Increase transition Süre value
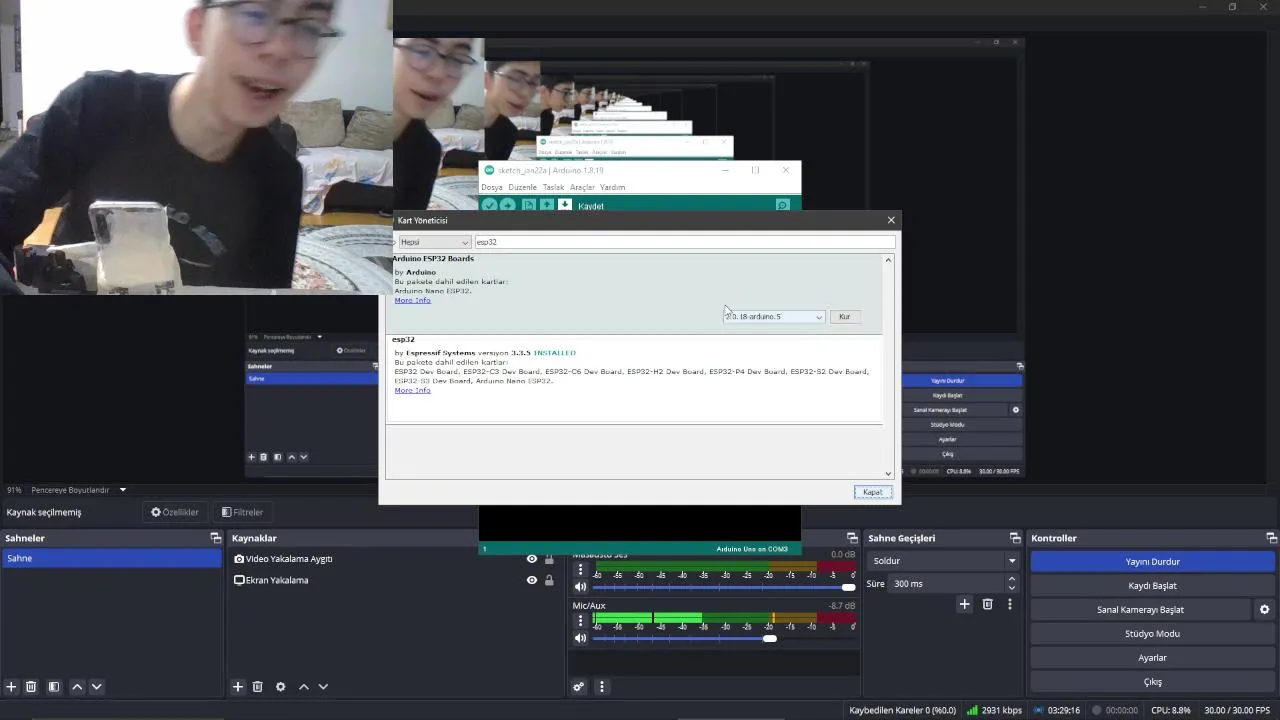Screen dimensions: 1280x720 1012,578
